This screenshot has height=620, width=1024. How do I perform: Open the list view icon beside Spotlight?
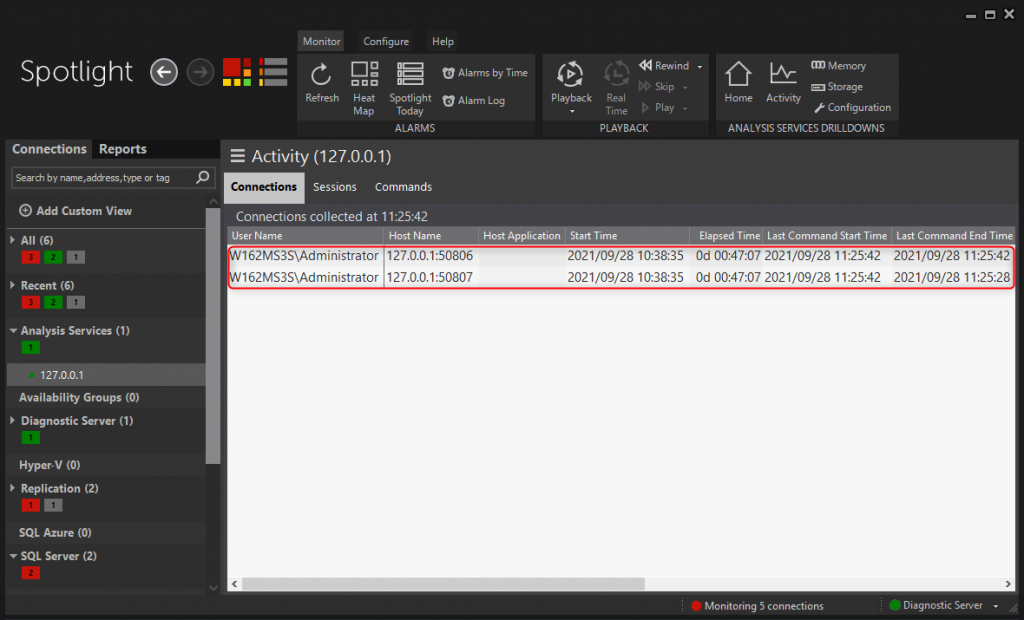point(273,72)
